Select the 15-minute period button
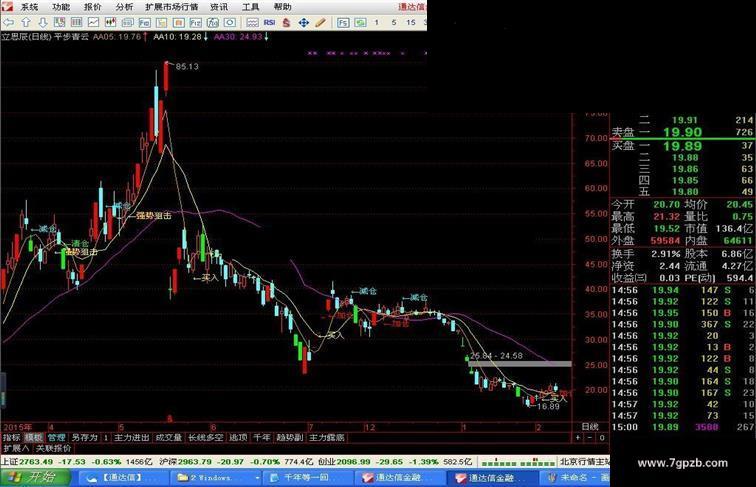The image size is (756, 487). 410,23
